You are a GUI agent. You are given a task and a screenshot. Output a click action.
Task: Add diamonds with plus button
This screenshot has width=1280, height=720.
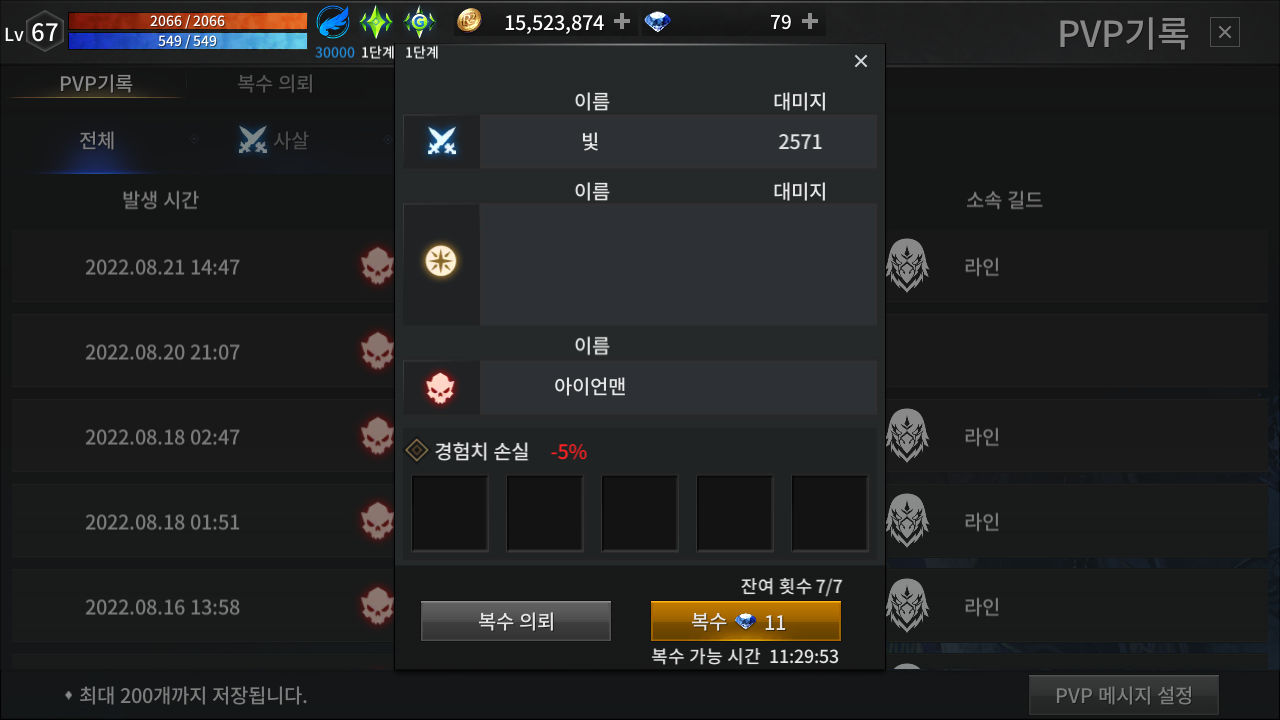[x=810, y=21]
